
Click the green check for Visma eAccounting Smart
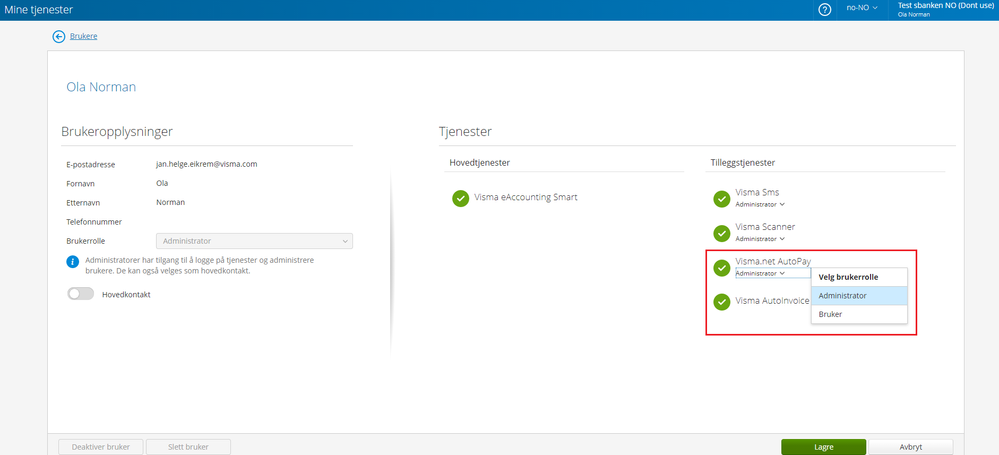tap(461, 198)
